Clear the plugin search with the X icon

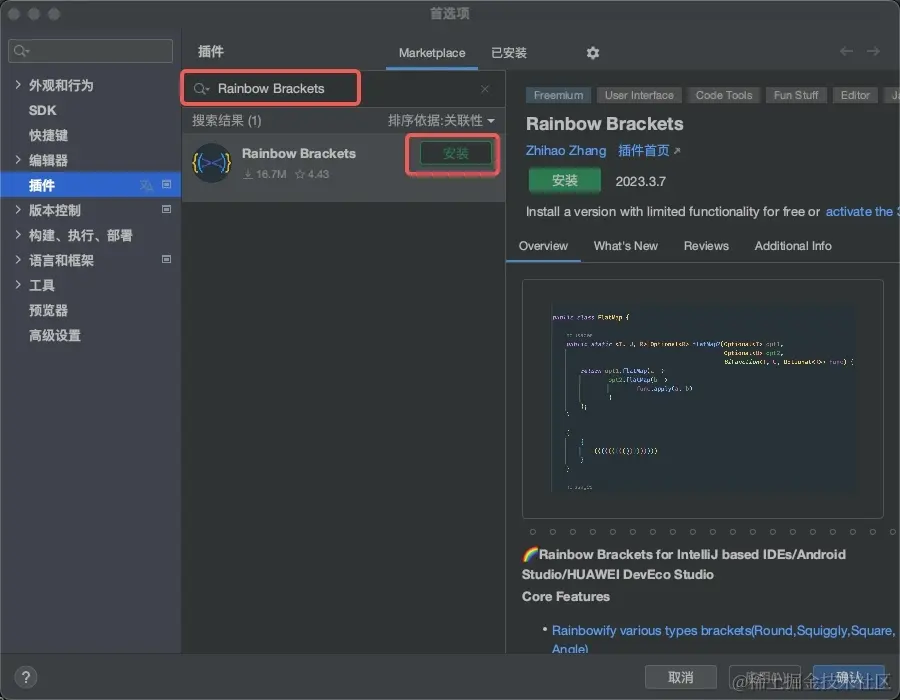tap(485, 89)
